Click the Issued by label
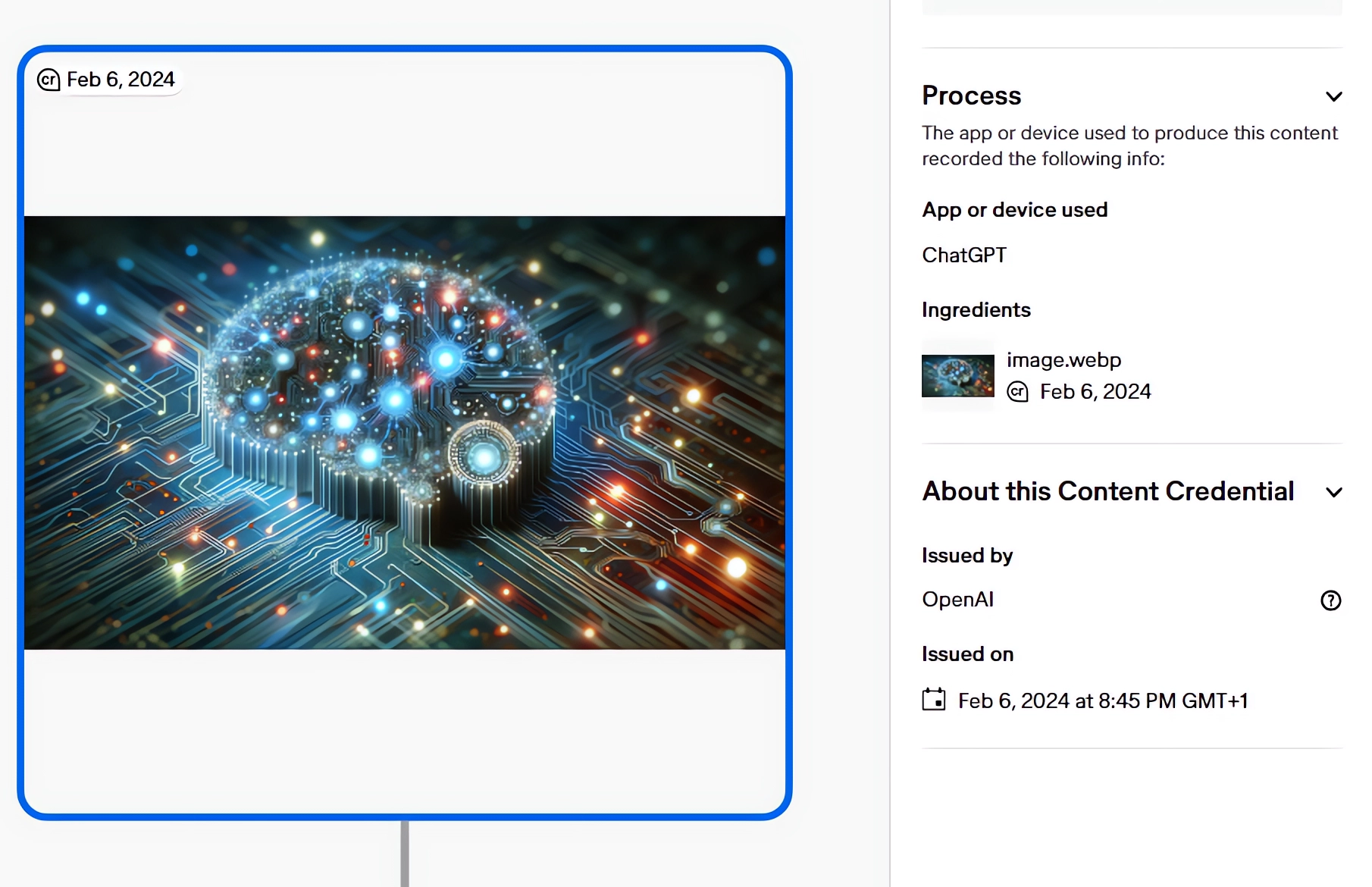The image size is (1372, 887). click(x=966, y=556)
